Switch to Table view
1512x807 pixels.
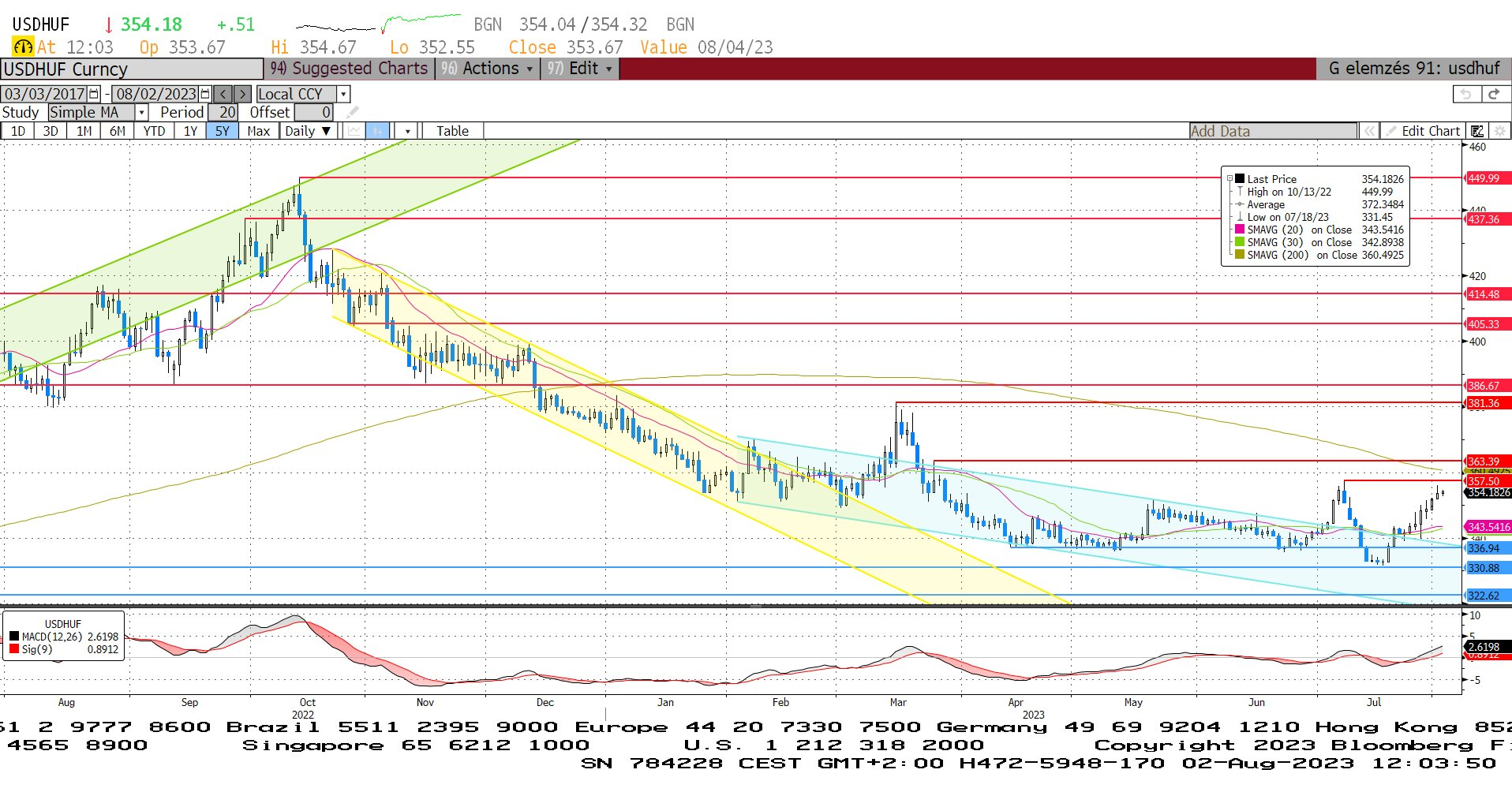pos(452,131)
